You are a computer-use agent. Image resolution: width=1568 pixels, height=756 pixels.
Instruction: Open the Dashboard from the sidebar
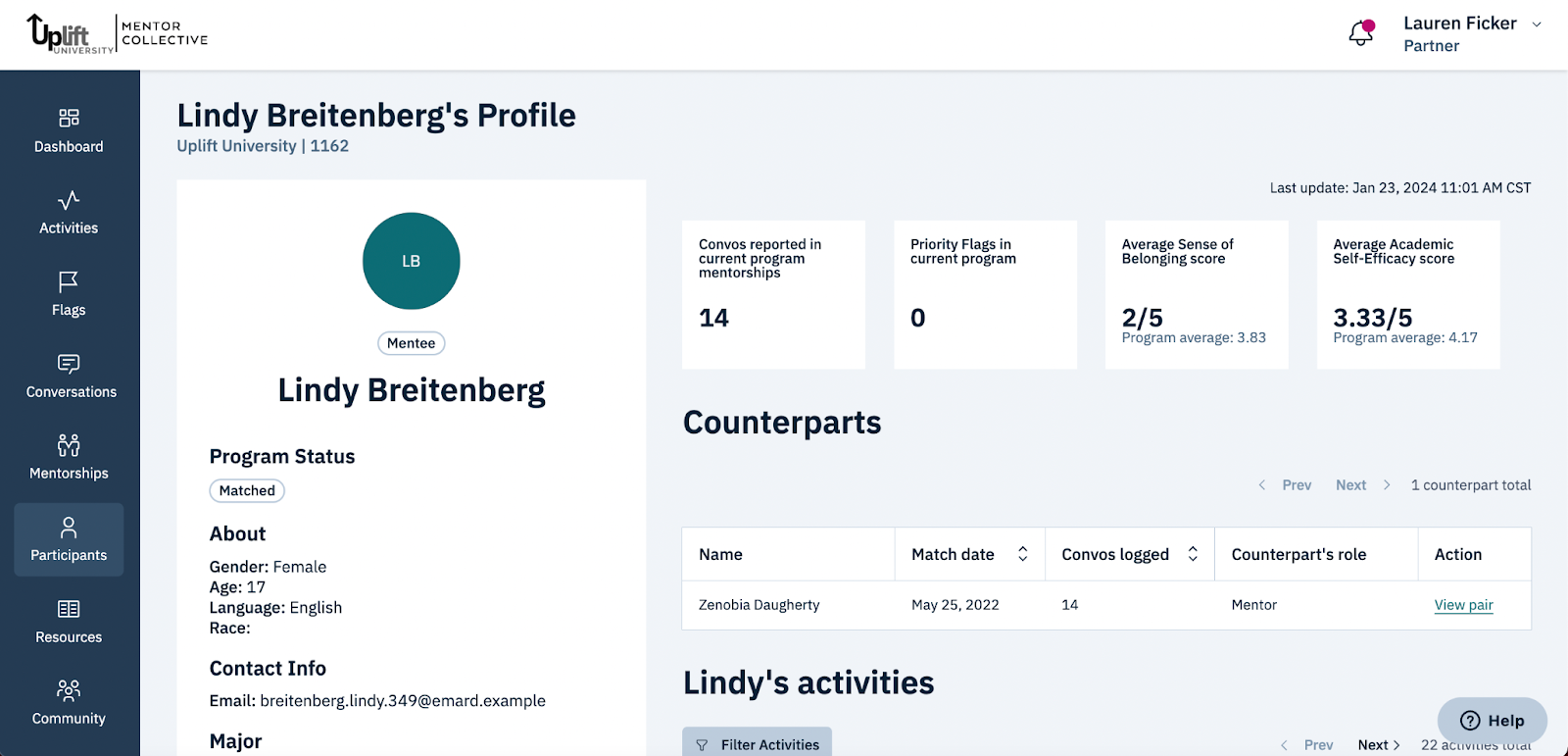point(68,130)
